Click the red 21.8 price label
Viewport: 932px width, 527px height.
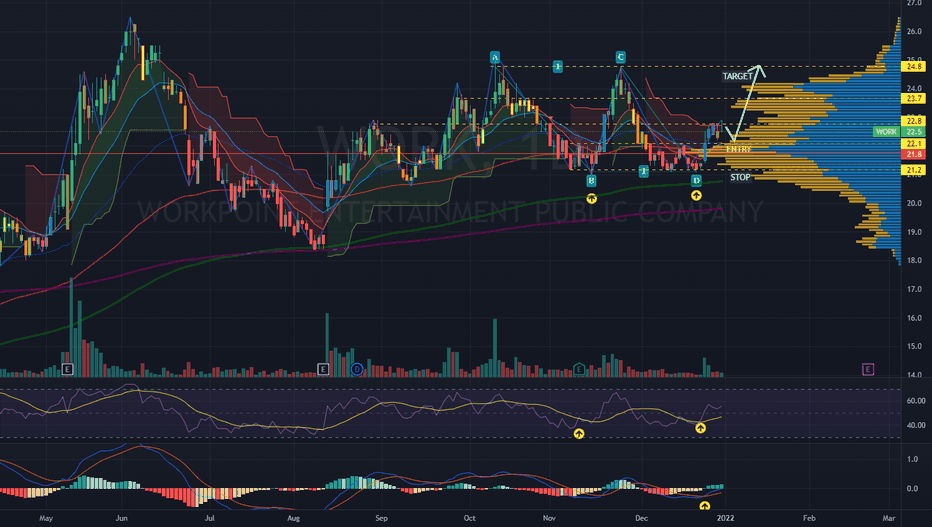(914, 154)
